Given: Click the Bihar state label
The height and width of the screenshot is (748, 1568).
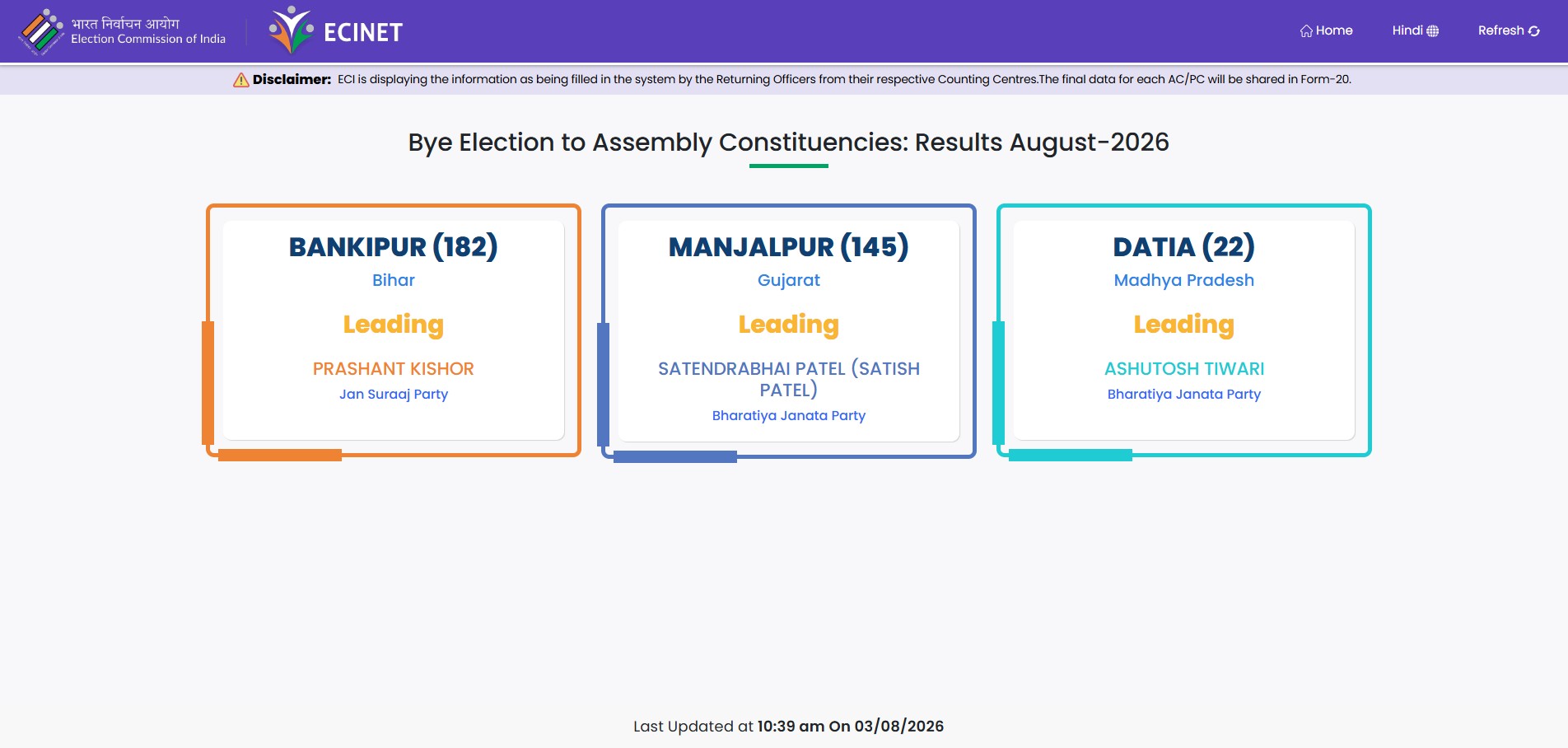Looking at the screenshot, I should [x=394, y=280].
